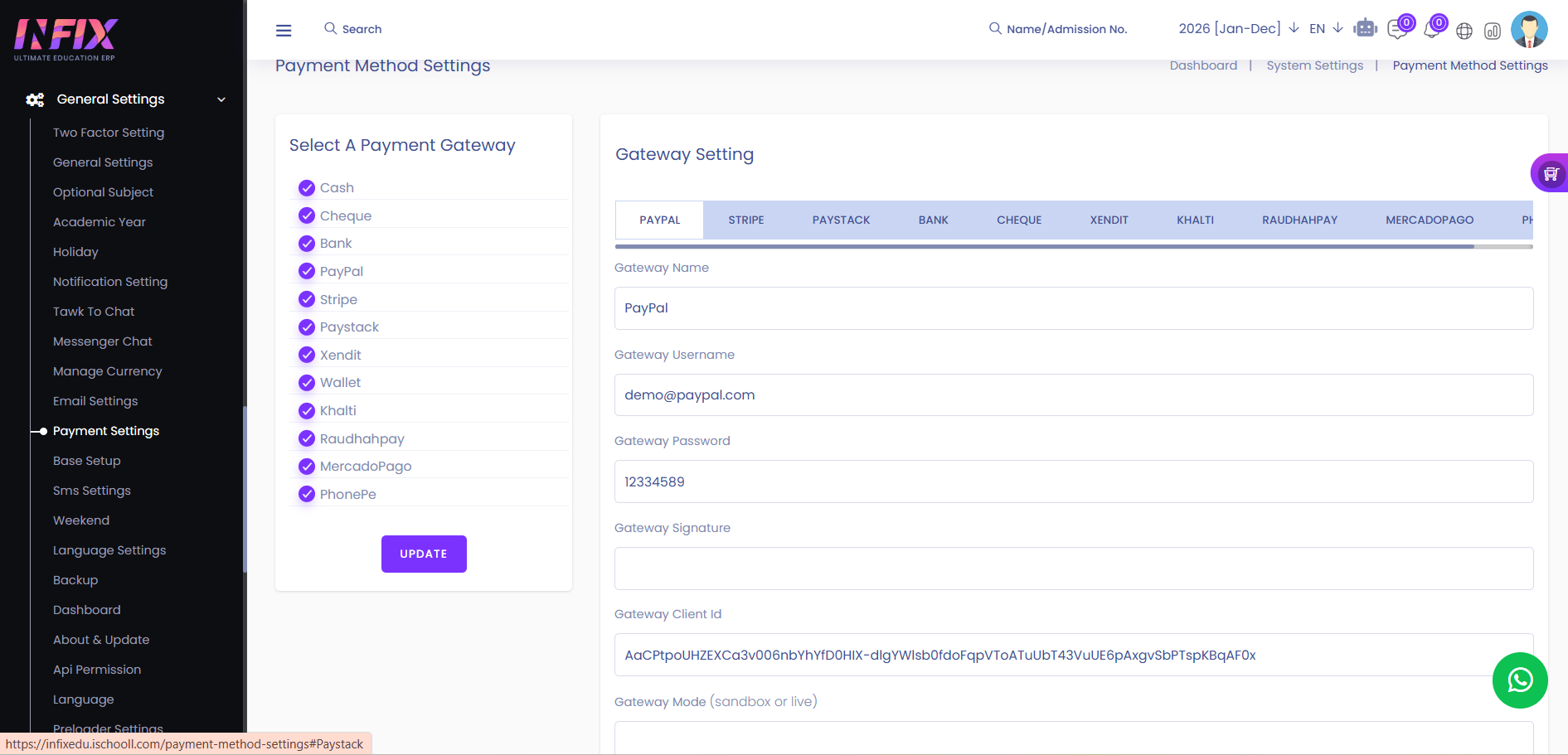Screen dimensions: 1568x755
Task: Toggle the Cash payment checkbox
Action: pyautogui.click(x=307, y=187)
